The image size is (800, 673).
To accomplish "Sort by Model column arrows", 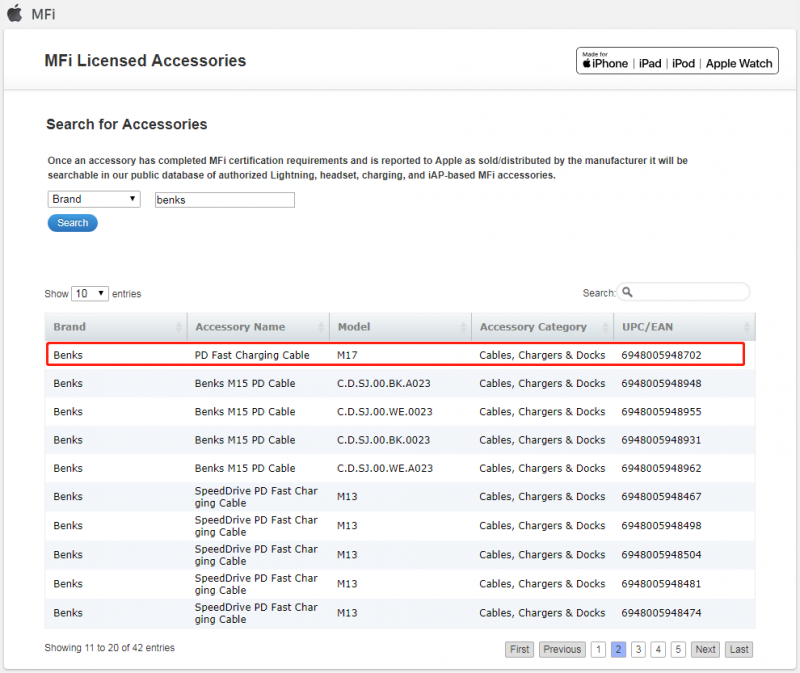I will point(463,327).
